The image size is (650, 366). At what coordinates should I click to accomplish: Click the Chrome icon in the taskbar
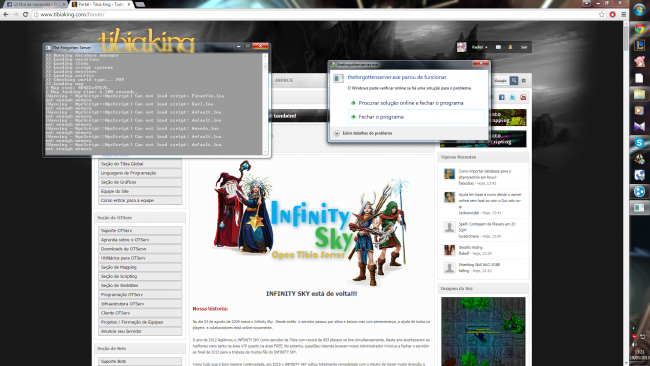point(639,29)
